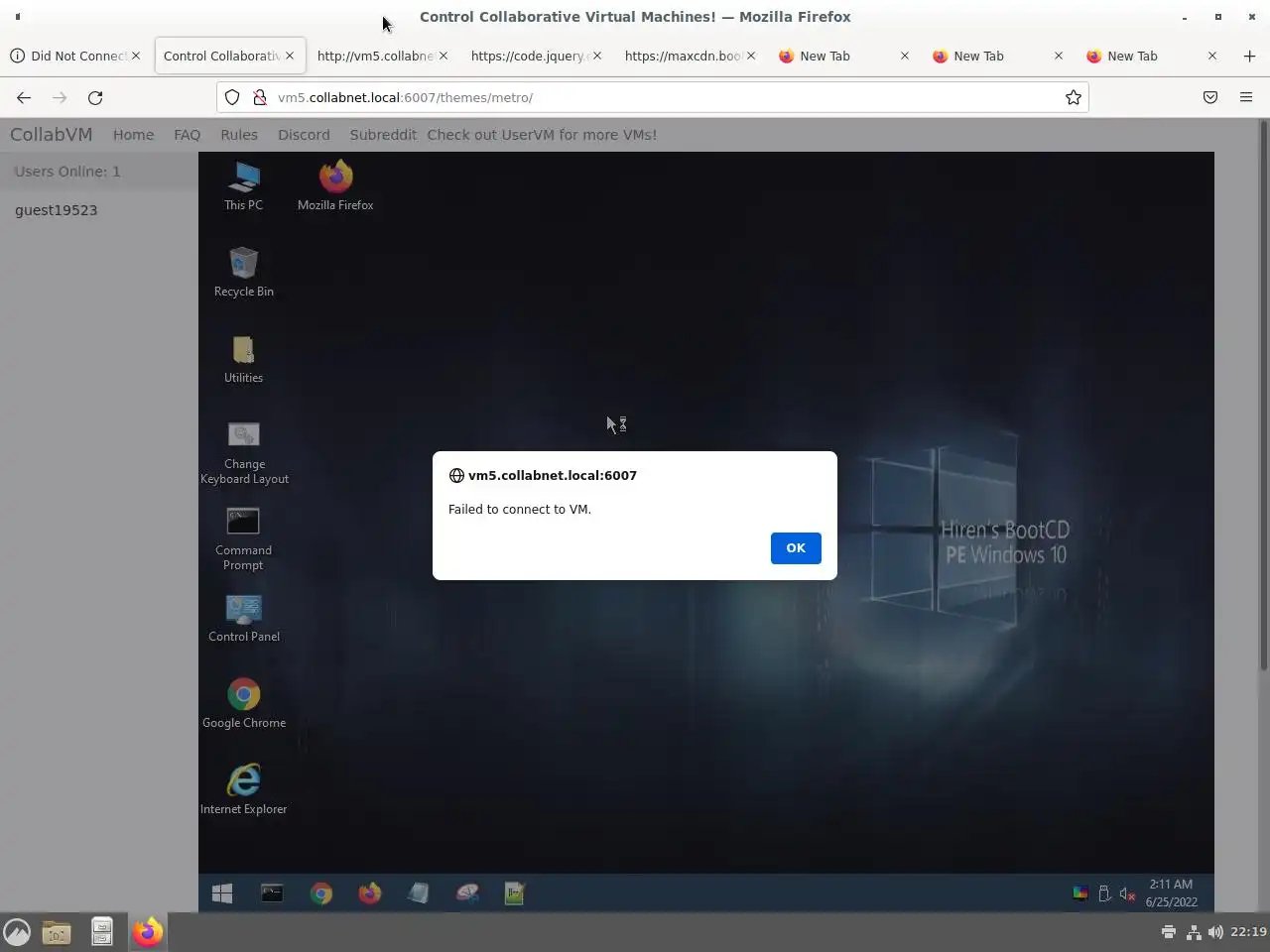Click Firefox icon in the OS panel
This screenshot has height=952, width=1270.
pos(147,932)
